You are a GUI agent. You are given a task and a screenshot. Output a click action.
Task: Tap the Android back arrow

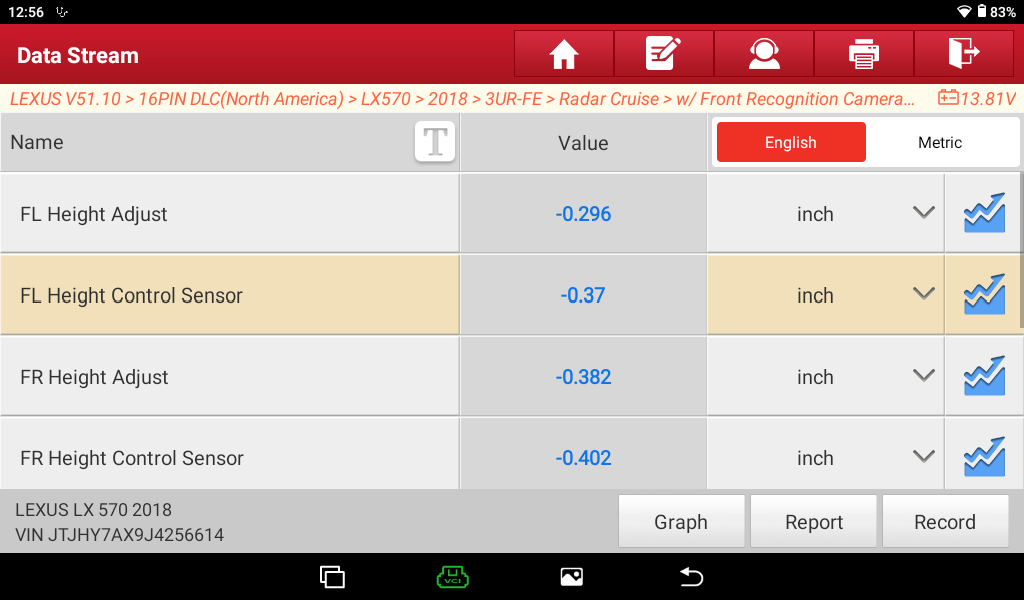coord(692,577)
